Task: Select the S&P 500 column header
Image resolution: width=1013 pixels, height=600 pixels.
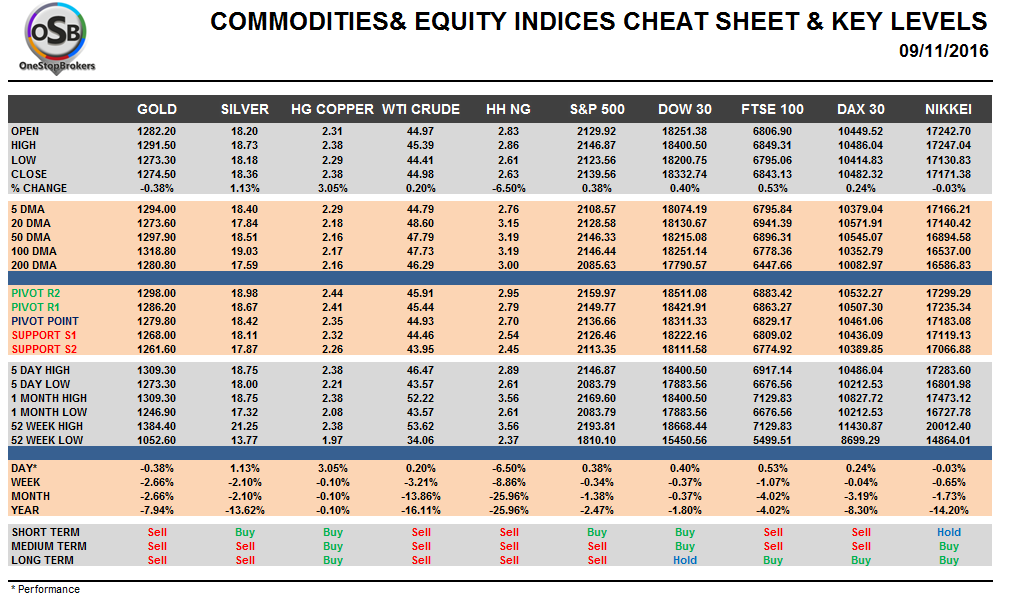Action: (x=597, y=109)
